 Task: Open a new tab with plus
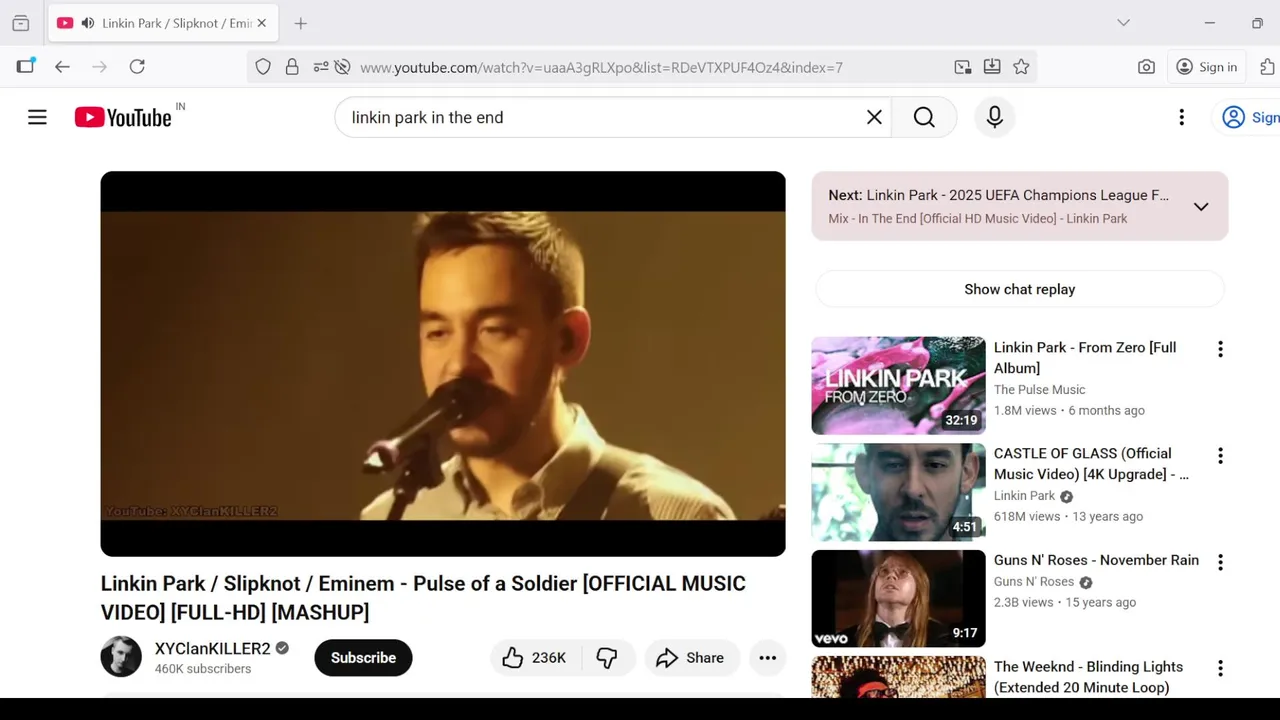click(x=300, y=23)
